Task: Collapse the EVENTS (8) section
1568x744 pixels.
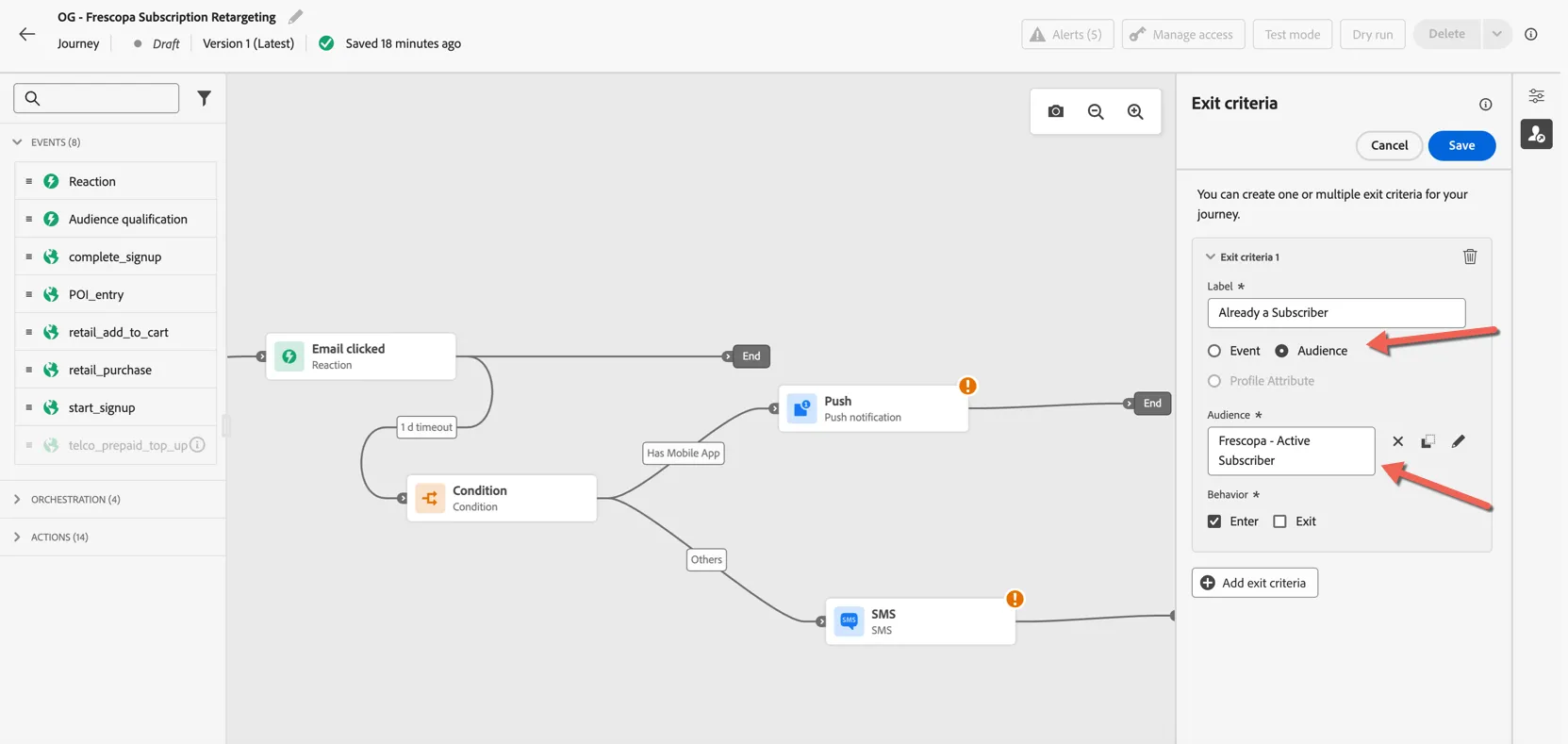Action: click(x=17, y=142)
